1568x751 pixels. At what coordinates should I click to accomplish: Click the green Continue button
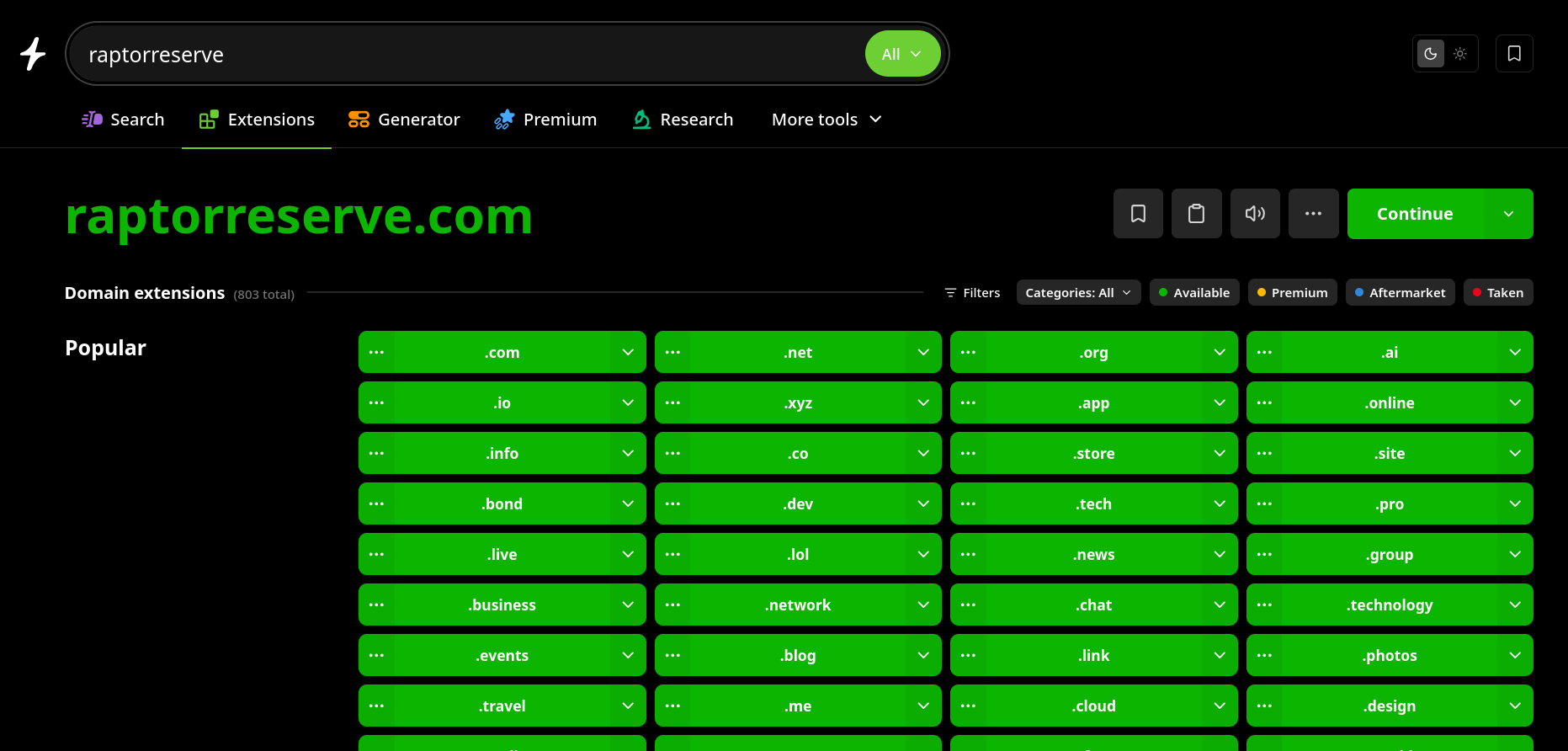[1415, 214]
